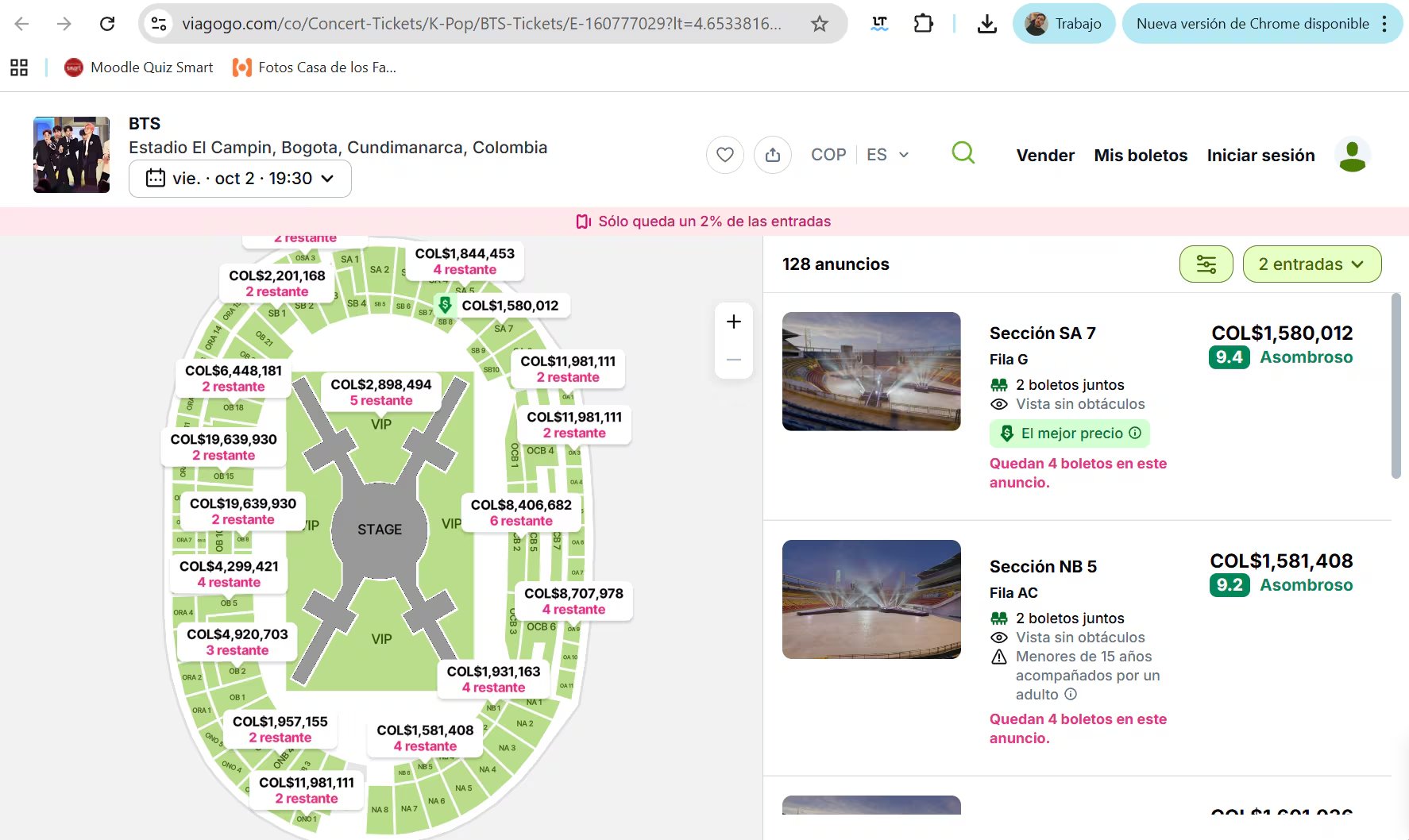Screen dimensions: 1409x840
Task: Click the Chrome extensions puzzle icon
Action: (x=923, y=24)
